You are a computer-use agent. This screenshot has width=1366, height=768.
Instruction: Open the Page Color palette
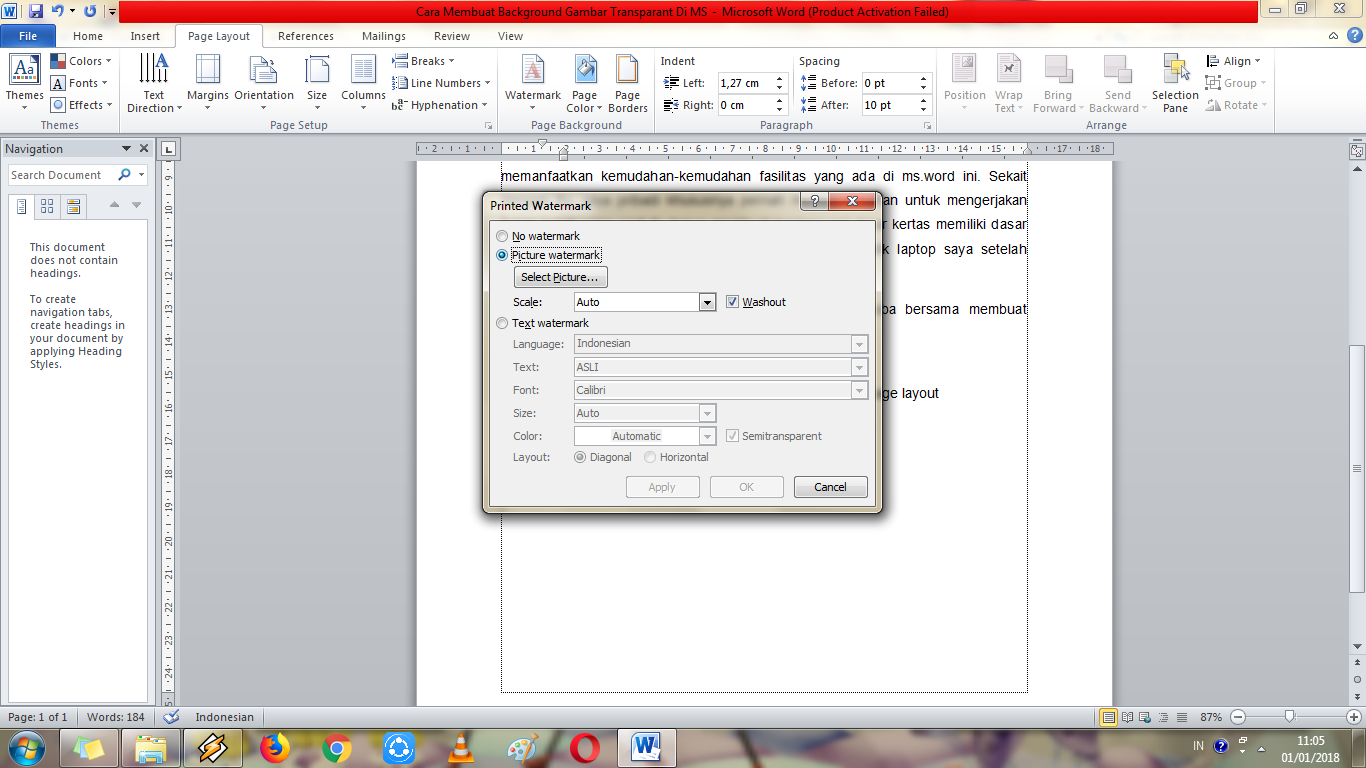[585, 83]
